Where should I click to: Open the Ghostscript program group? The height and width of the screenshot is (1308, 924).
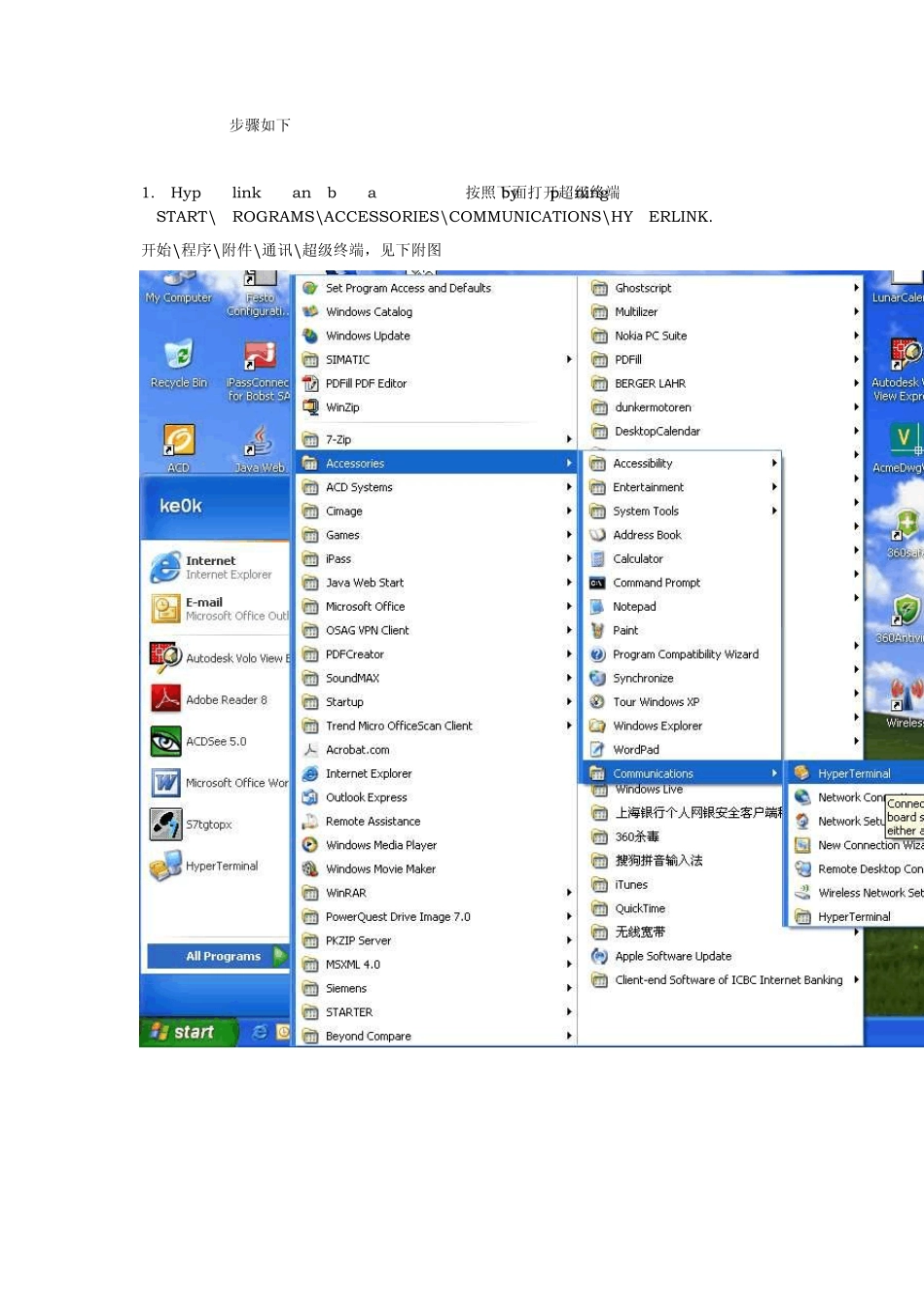pyautogui.click(x=723, y=288)
